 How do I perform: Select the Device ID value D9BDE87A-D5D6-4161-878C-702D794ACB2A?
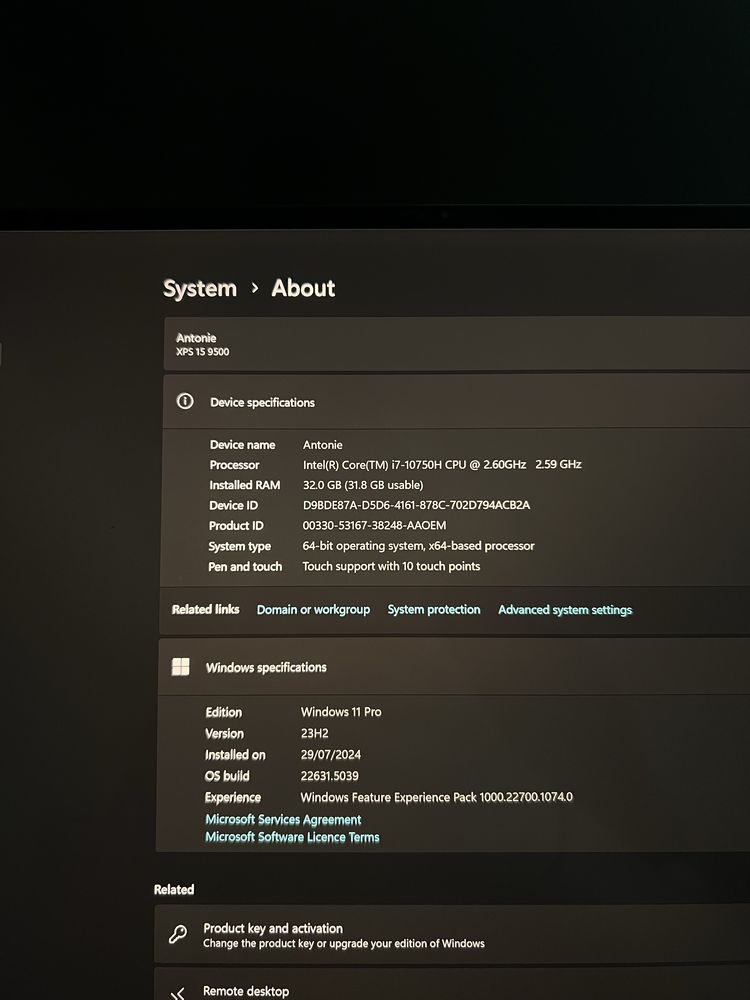tap(416, 505)
